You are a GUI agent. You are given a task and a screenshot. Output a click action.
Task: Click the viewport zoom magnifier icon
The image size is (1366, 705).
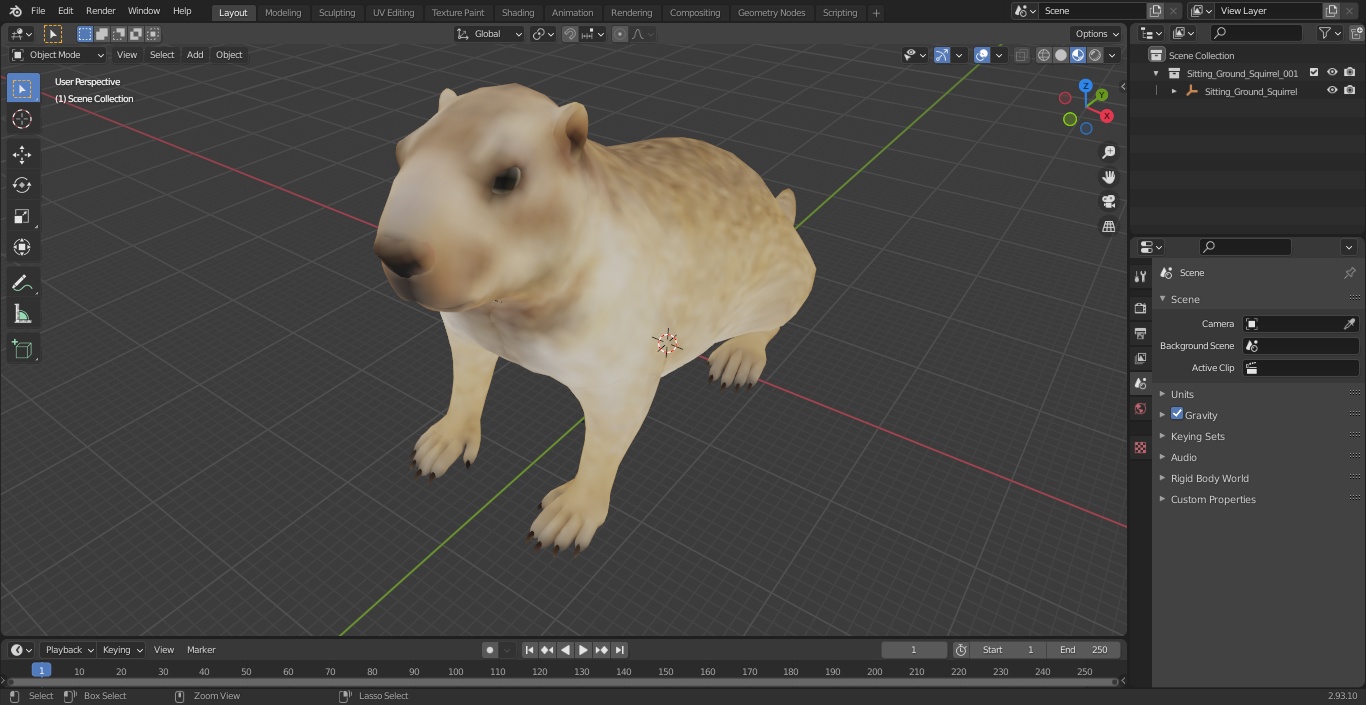coord(1108,152)
